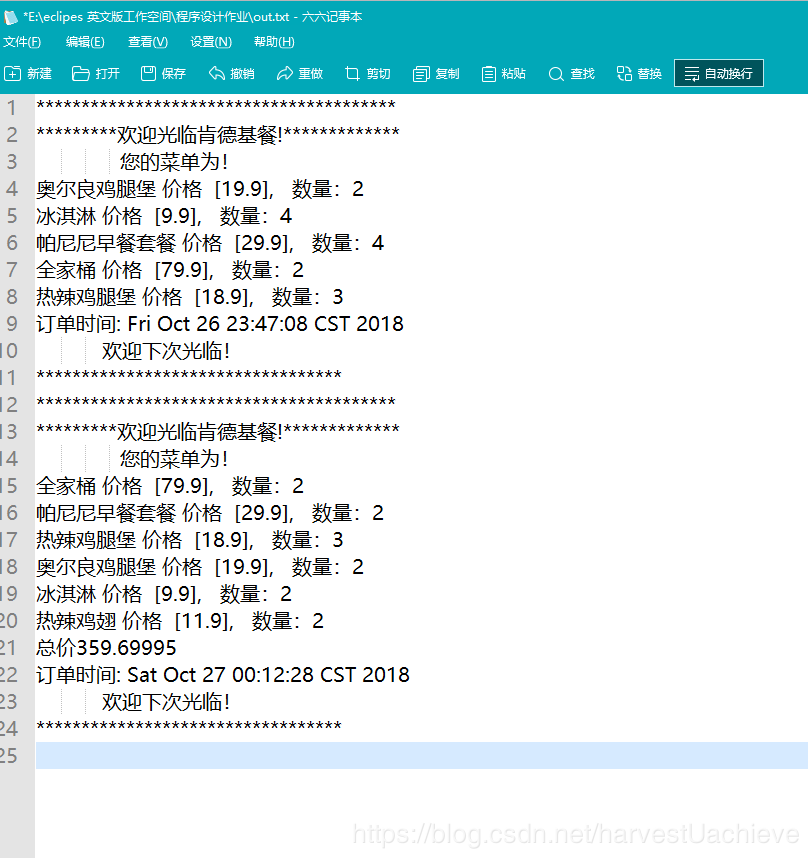The height and width of the screenshot is (858, 808).
Task: Open the View (查看) menu
Action: tap(148, 42)
